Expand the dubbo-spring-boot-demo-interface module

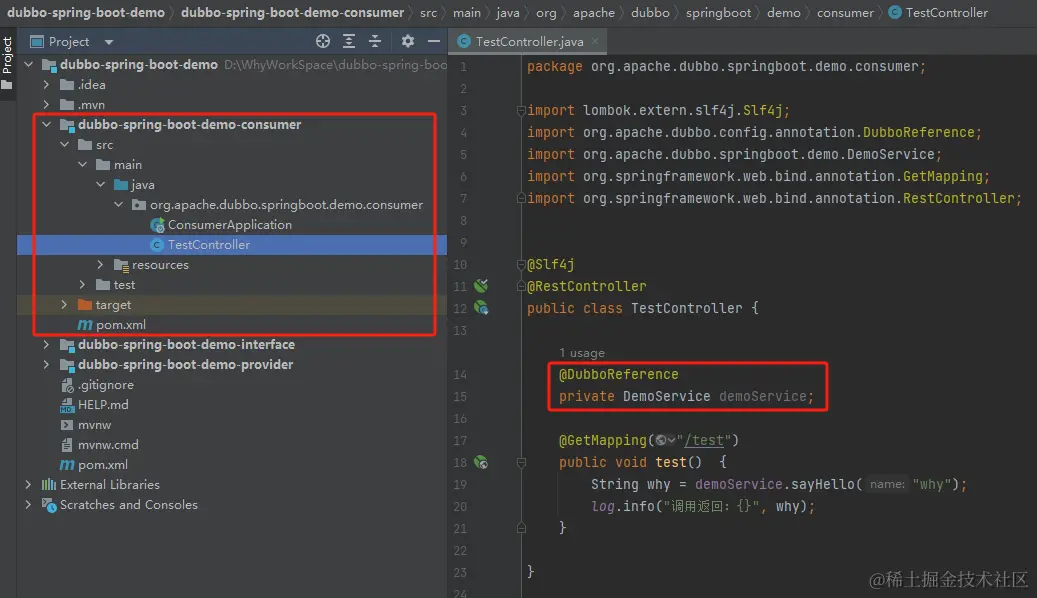tap(46, 344)
